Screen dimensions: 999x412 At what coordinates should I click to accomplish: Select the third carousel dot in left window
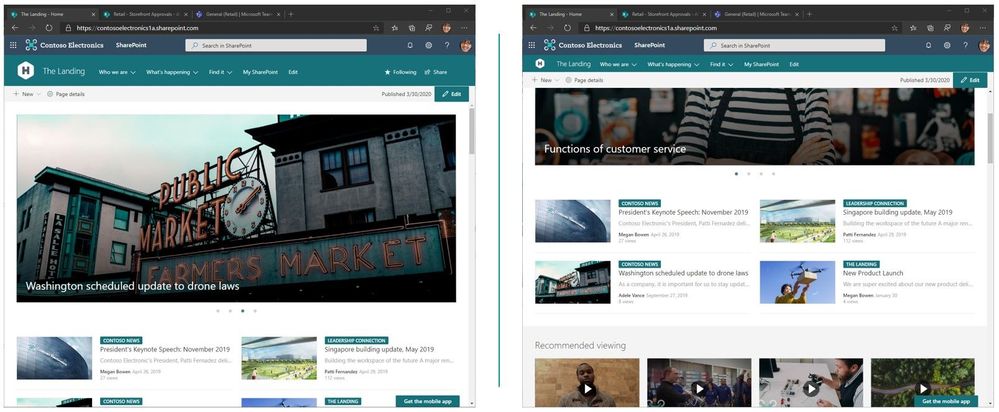(x=242, y=311)
